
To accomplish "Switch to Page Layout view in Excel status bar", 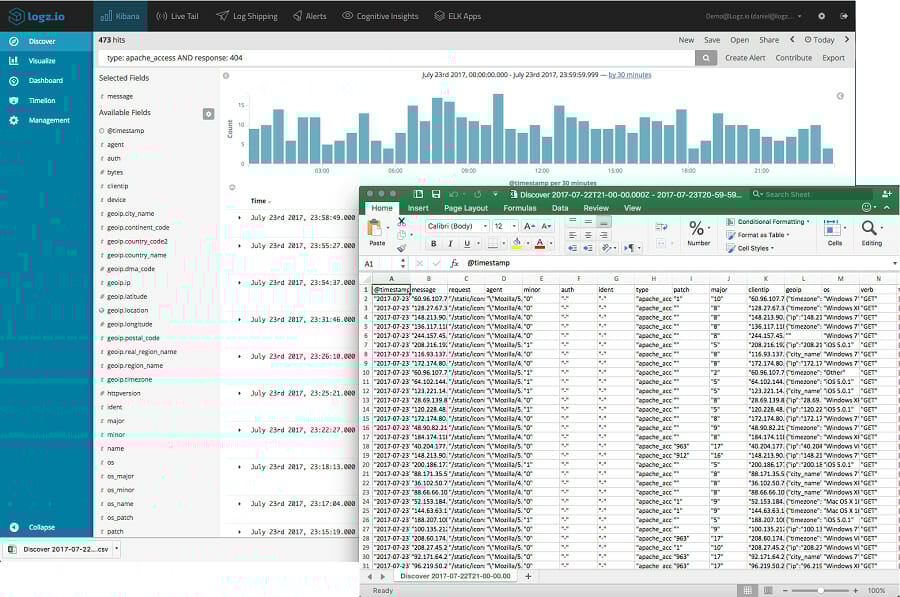I will pyautogui.click(x=768, y=590).
